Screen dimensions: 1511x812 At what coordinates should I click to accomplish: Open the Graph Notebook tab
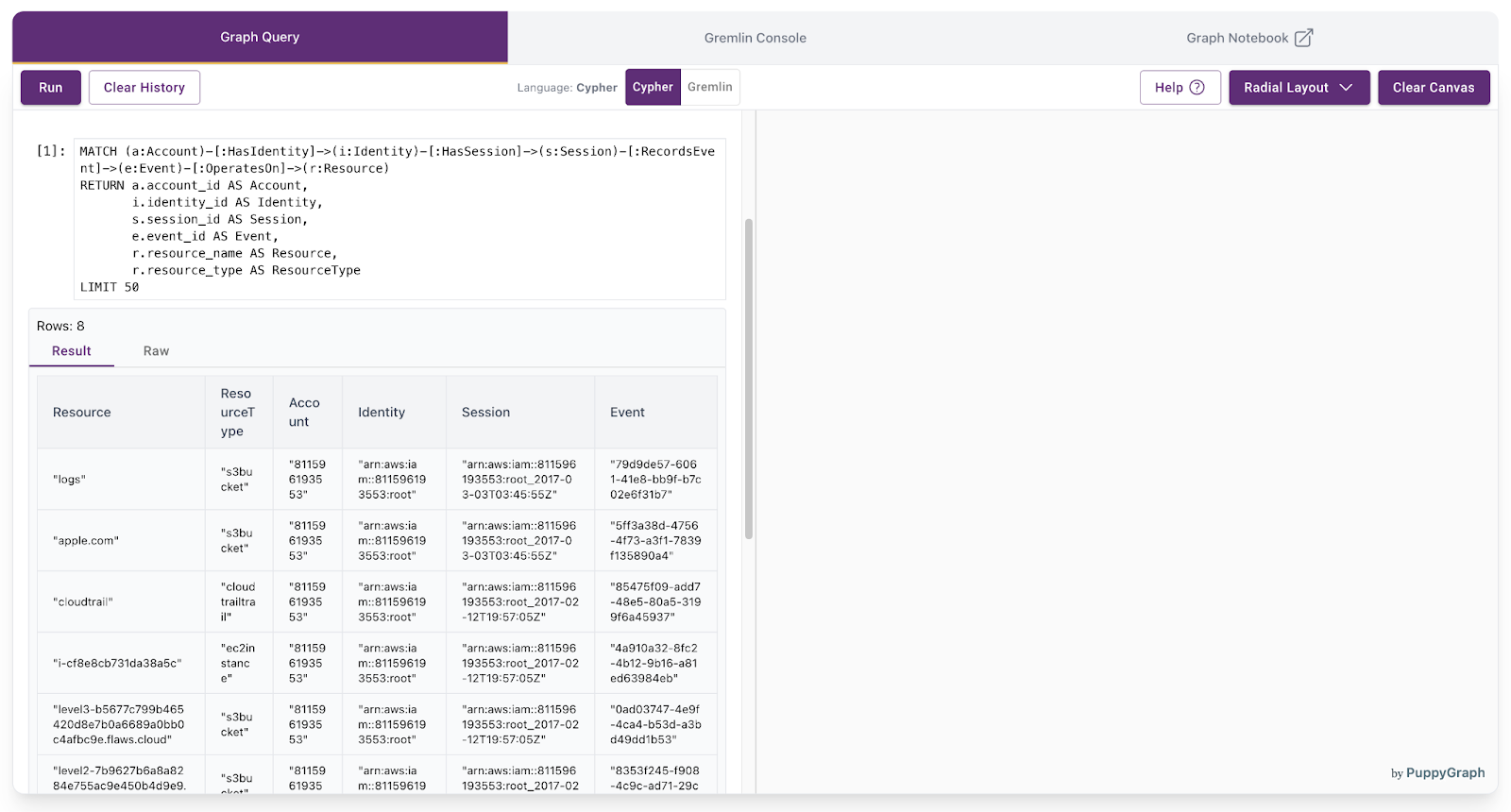pos(1249,38)
